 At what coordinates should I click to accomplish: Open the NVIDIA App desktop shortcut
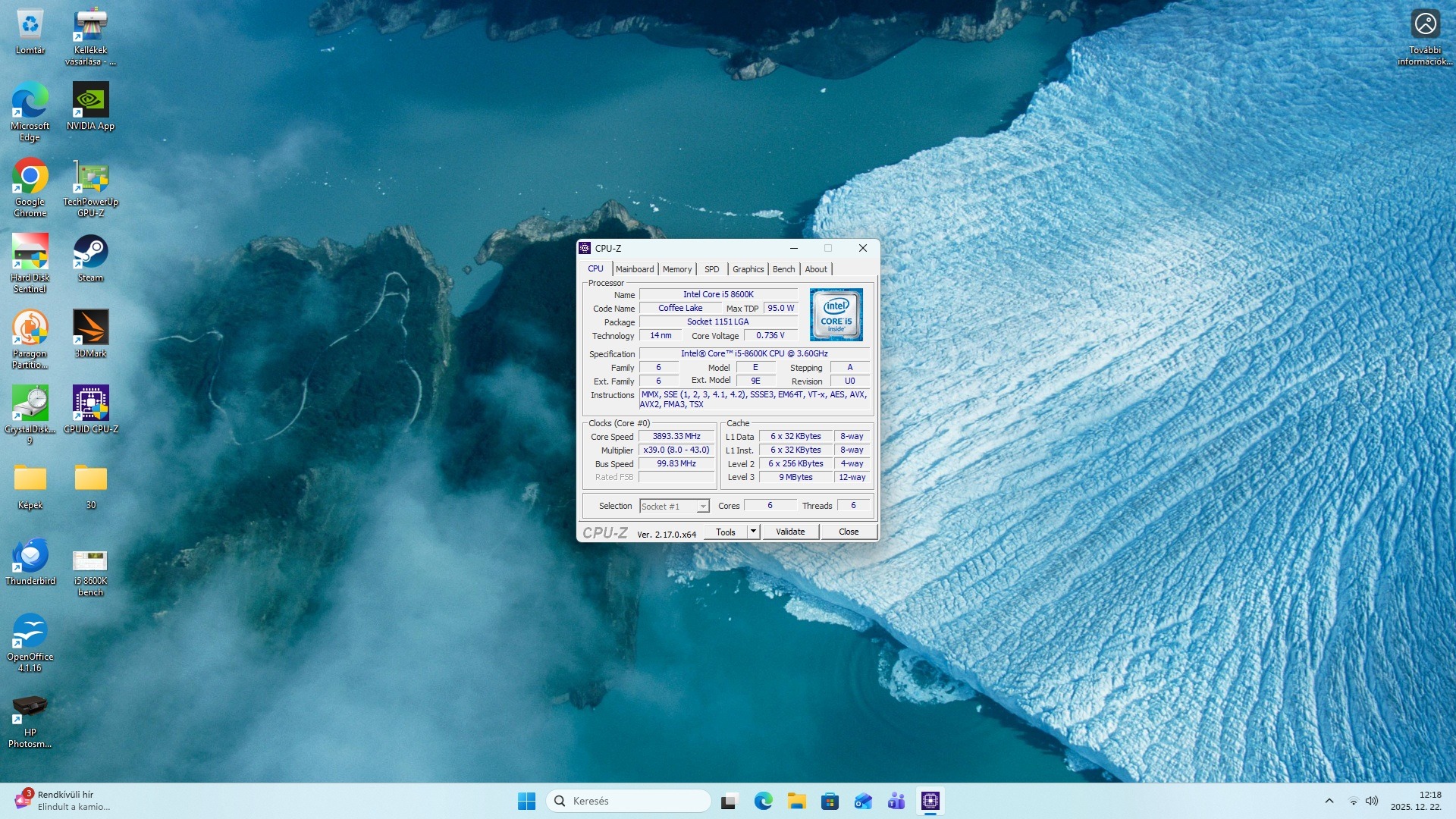(x=90, y=101)
